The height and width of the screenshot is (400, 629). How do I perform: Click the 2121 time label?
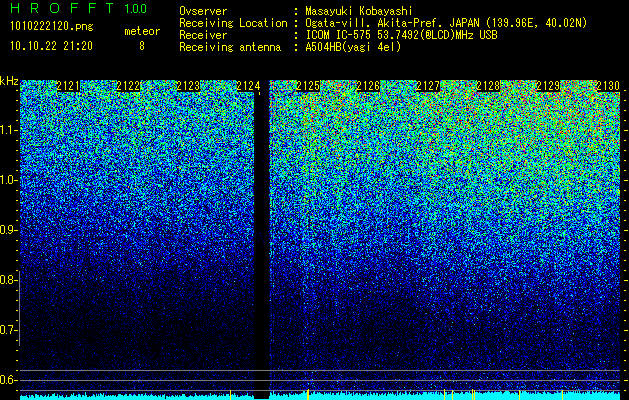pyautogui.click(x=68, y=86)
